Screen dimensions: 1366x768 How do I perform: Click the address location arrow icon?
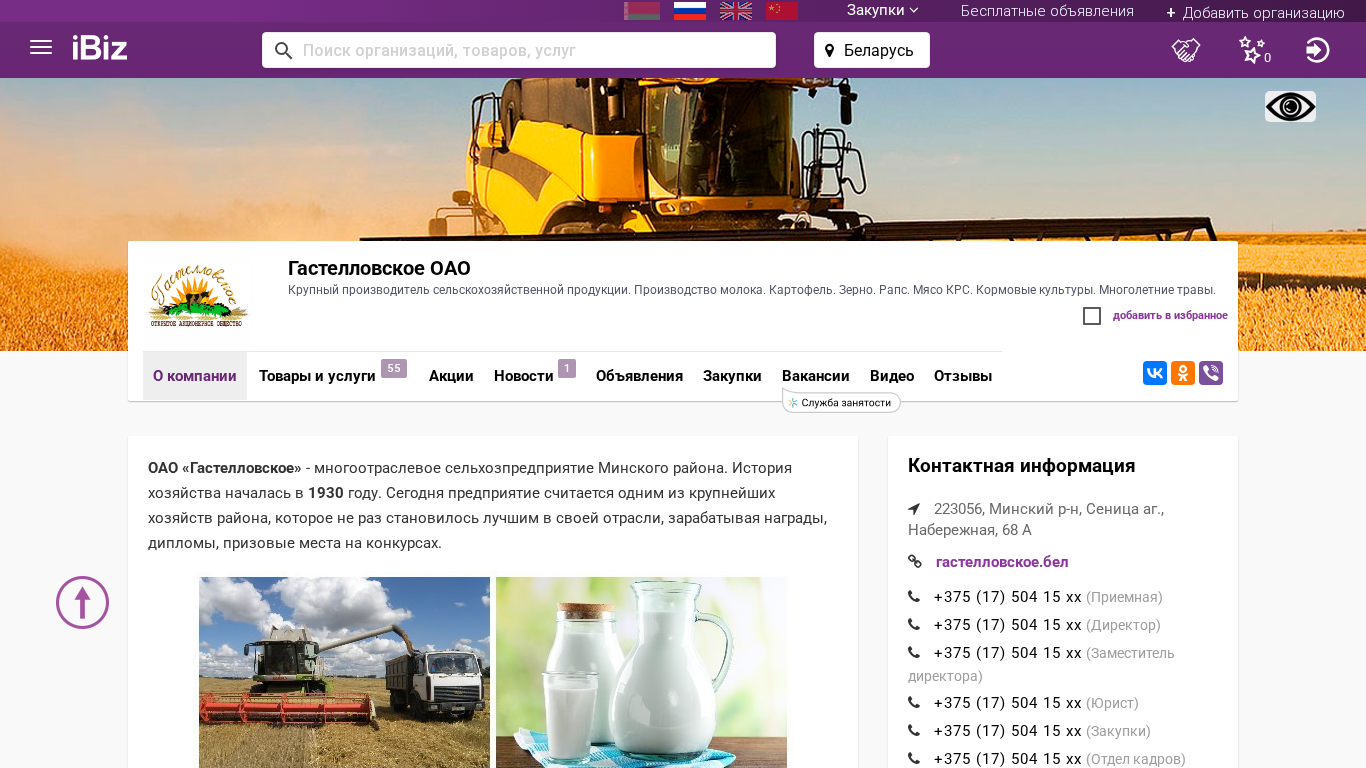[914, 509]
